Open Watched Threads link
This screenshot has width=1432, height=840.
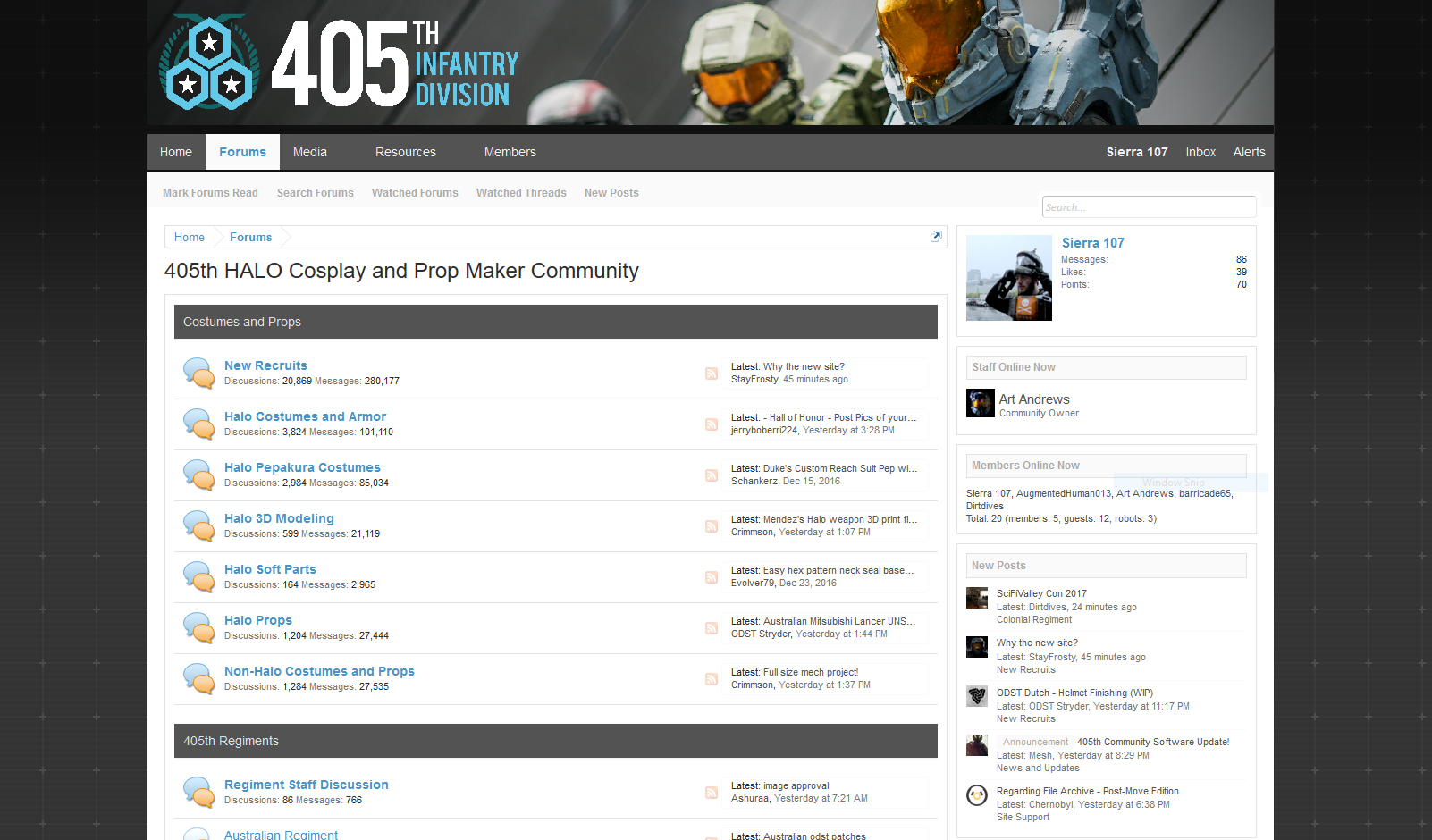pos(521,193)
